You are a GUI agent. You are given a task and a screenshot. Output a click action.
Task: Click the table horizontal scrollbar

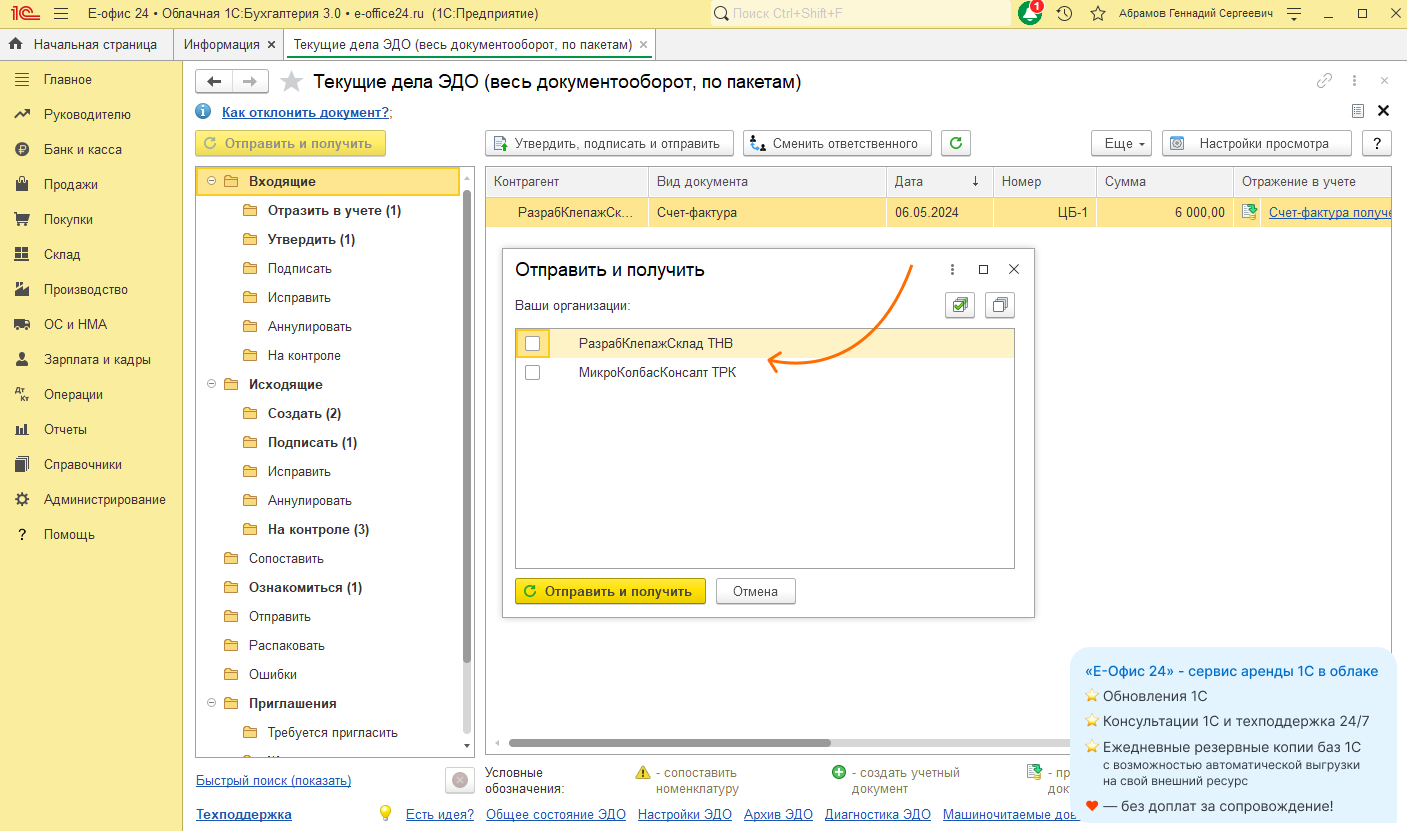(670, 743)
